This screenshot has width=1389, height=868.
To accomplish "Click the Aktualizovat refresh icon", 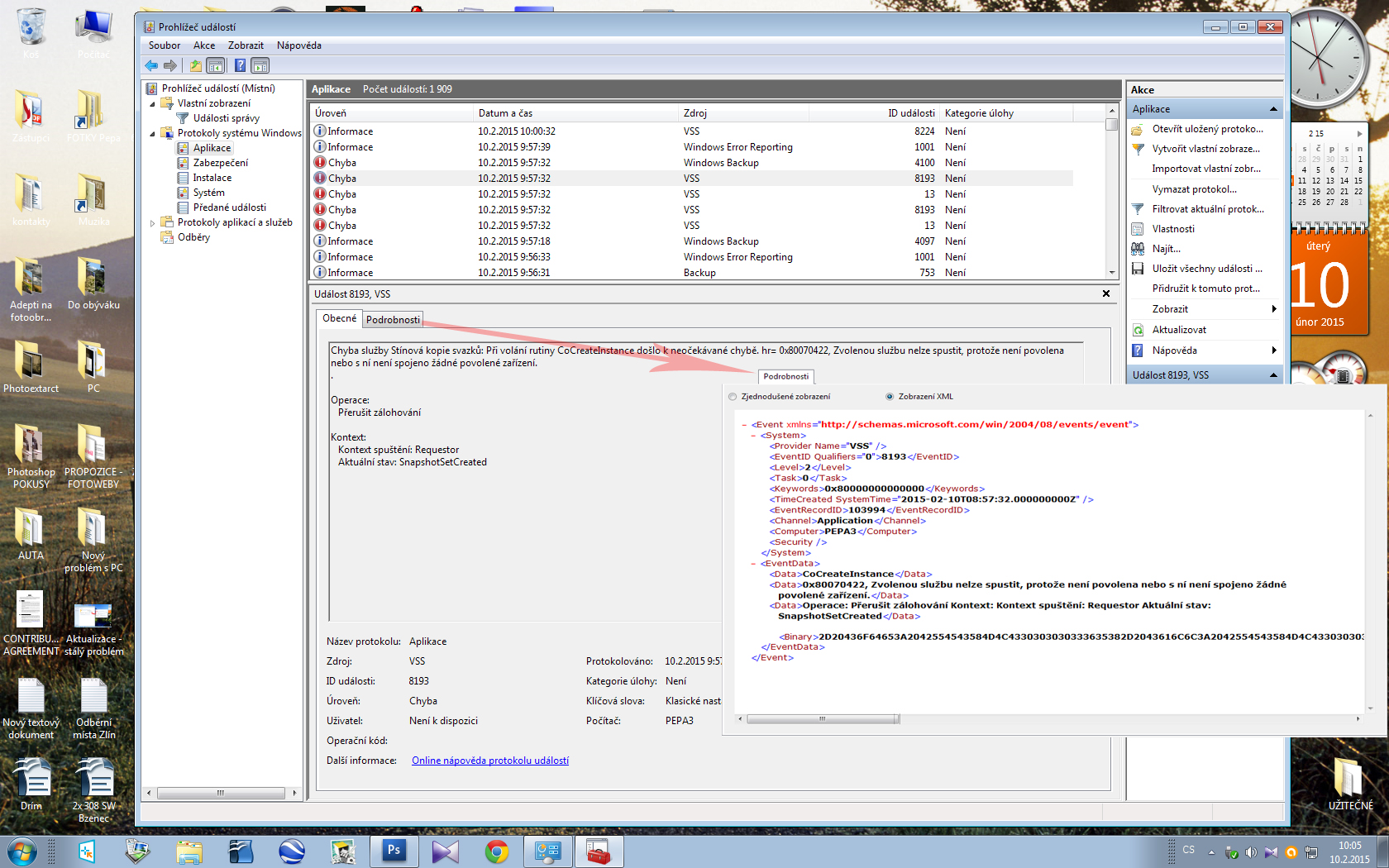I will [x=1138, y=330].
